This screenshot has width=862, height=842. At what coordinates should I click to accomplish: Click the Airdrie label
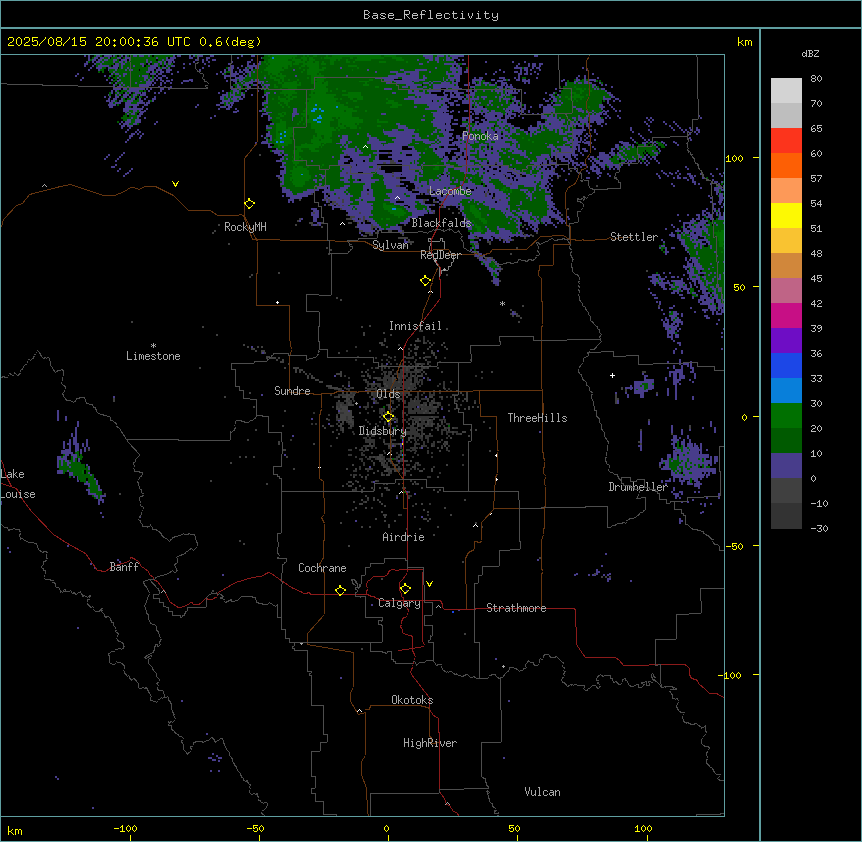pyautogui.click(x=403, y=537)
